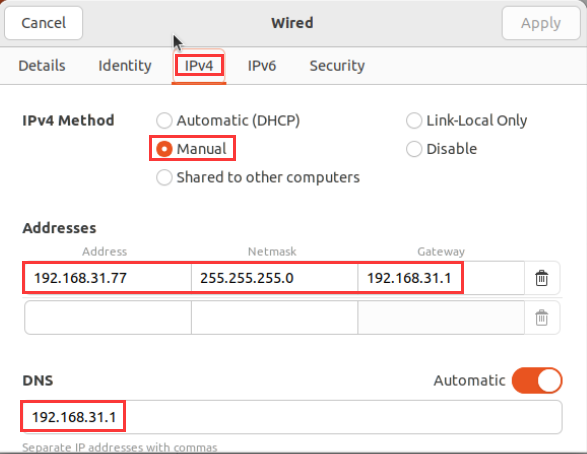The height and width of the screenshot is (454, 587).
Task: Click the Cancel button
Action: [x=43, y=23]
